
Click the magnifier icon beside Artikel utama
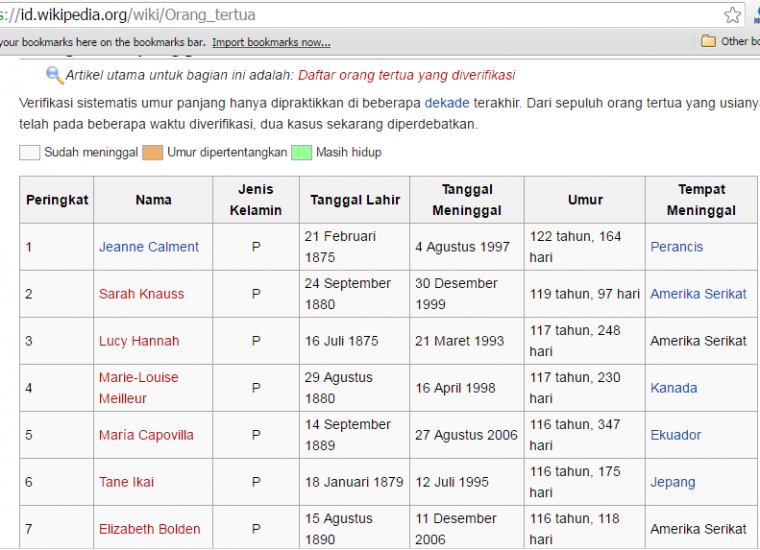54,76
